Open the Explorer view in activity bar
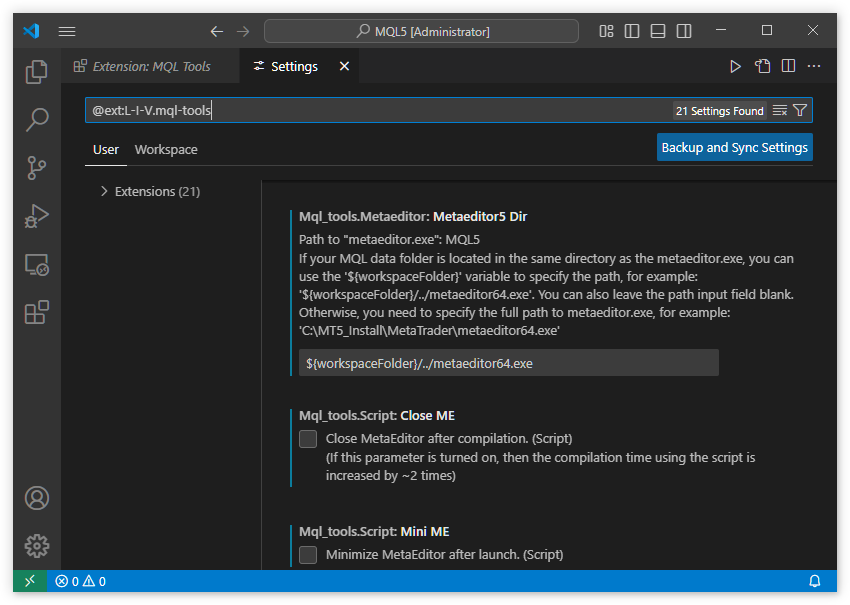 coord(36,72)
